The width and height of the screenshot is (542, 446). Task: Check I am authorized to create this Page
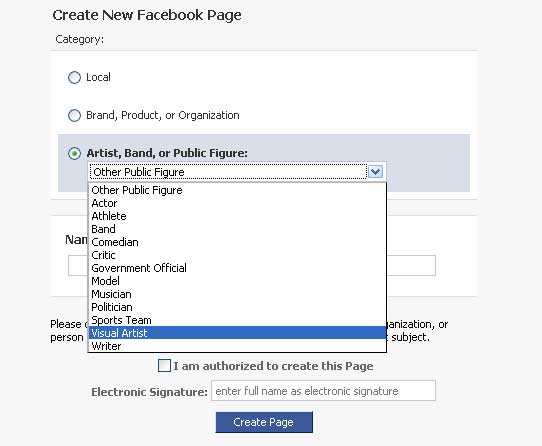[164, 366]
